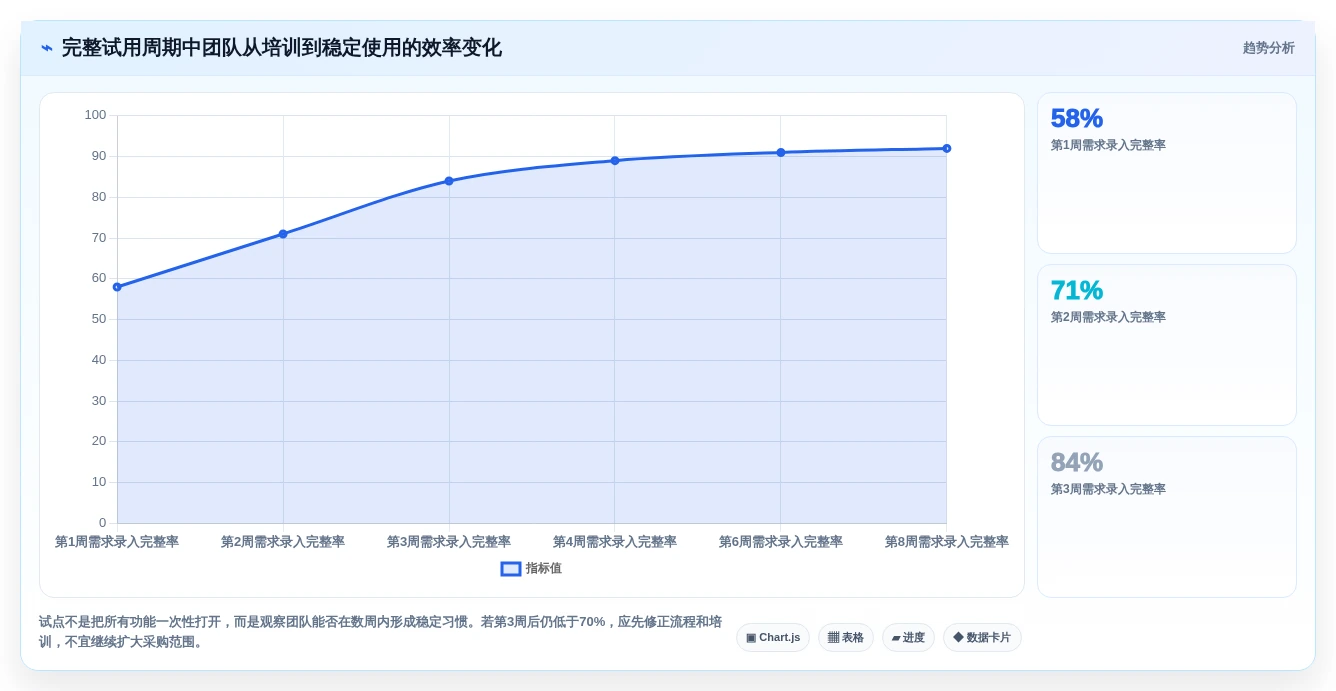Click the y-axis value 0
The width and height of the screenshot is (1336, 691).
point(102,523)
